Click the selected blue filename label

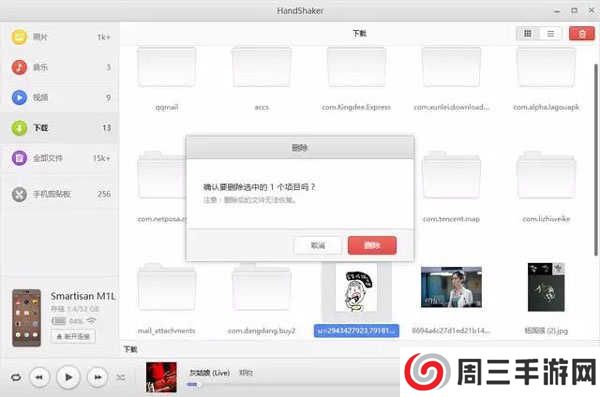356,331
